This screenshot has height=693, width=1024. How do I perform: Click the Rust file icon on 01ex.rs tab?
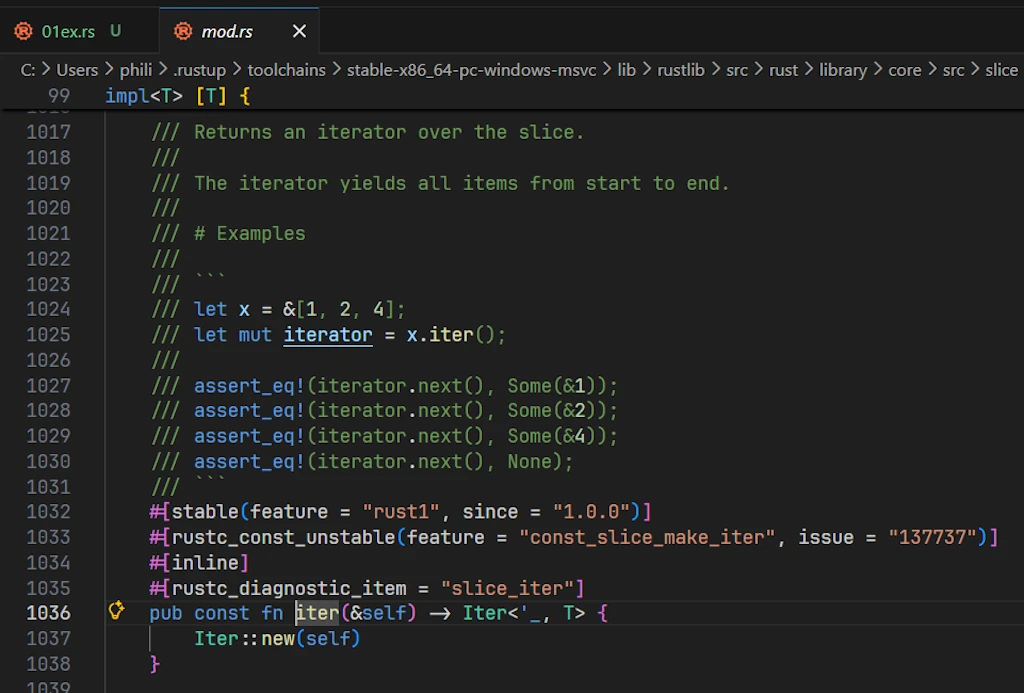click(24, 32)
